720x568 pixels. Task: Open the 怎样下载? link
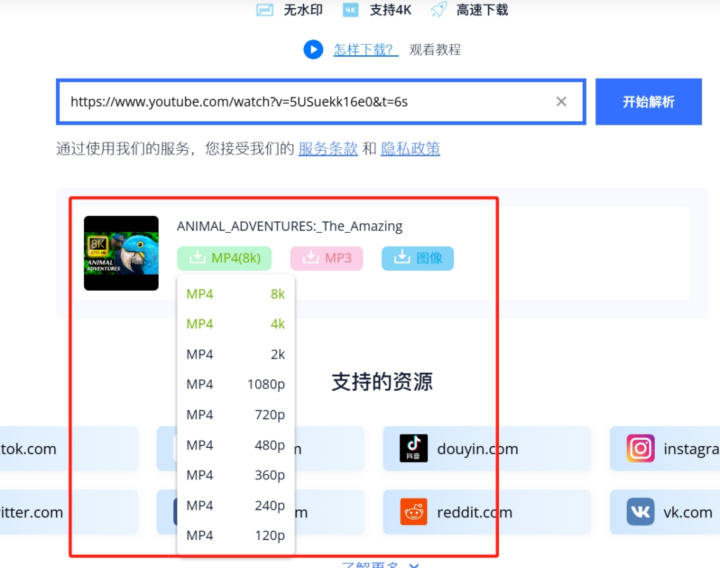point(366,50)
